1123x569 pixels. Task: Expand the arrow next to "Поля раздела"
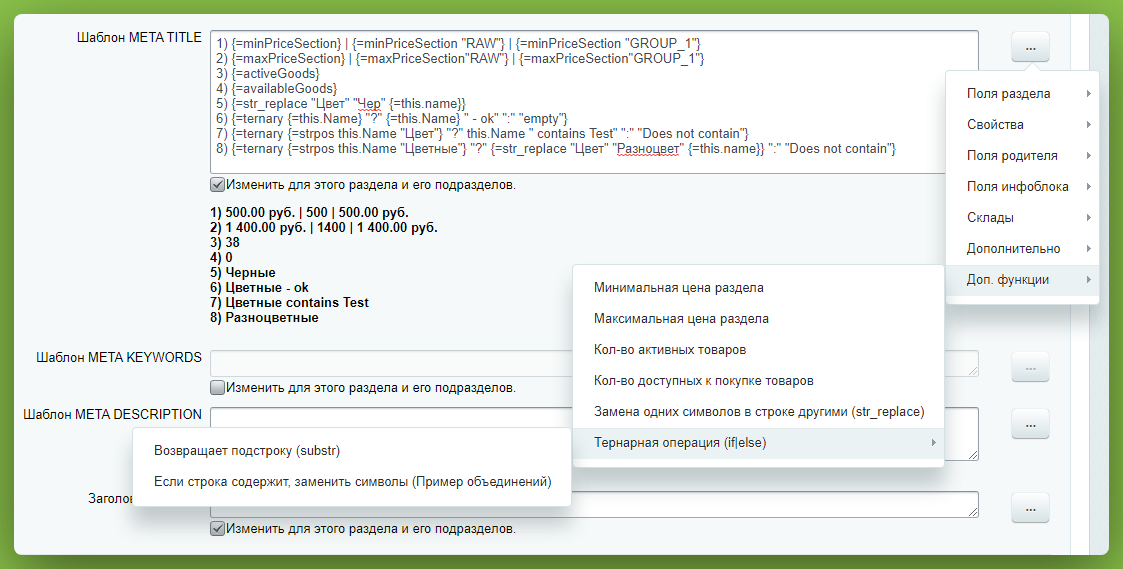coord(1089,93)
